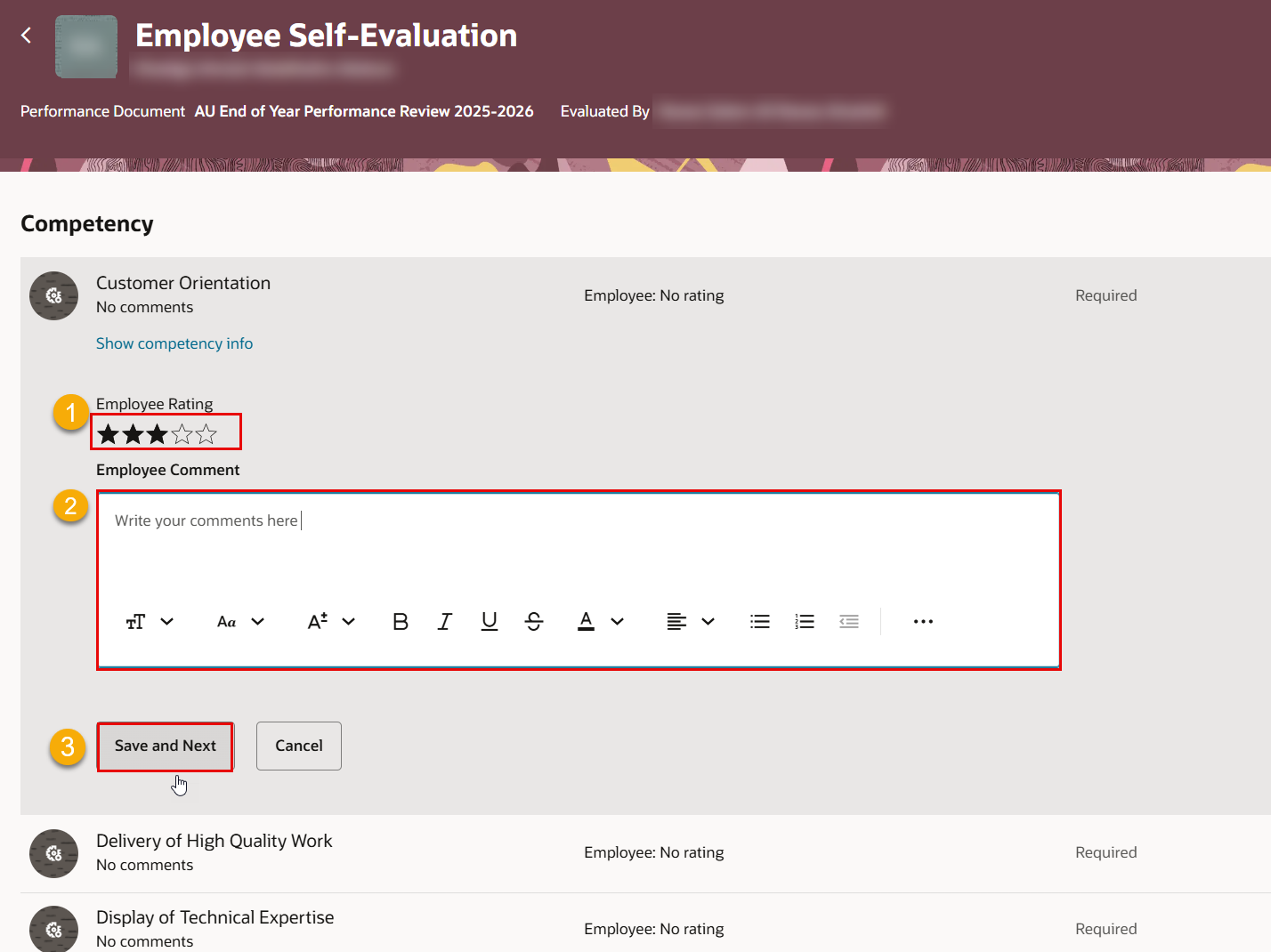Click the font size A± icon
Image resolution: width=1271 pixels, height=952 pixels.
(318, 622)
